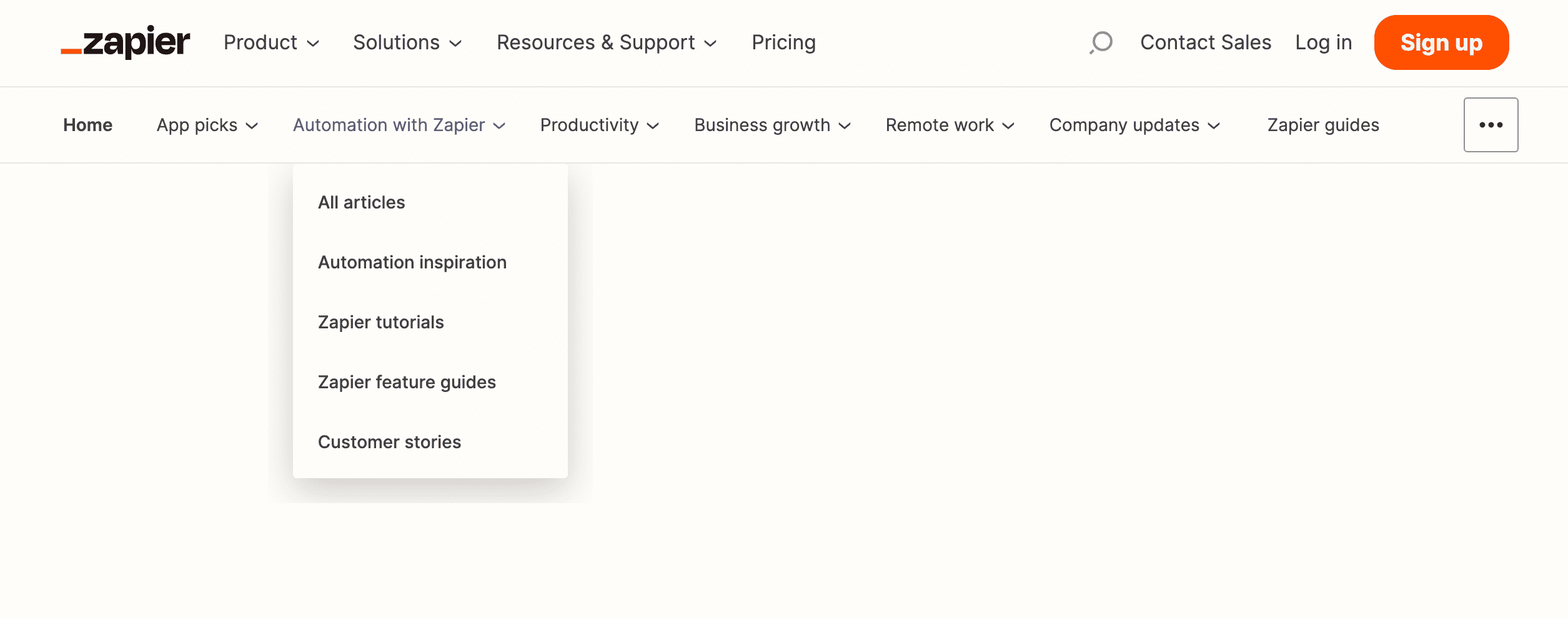Go to the blog Home tab
Image resolution: width=1568 pixels, height=618 pixels.
[87, 125]
